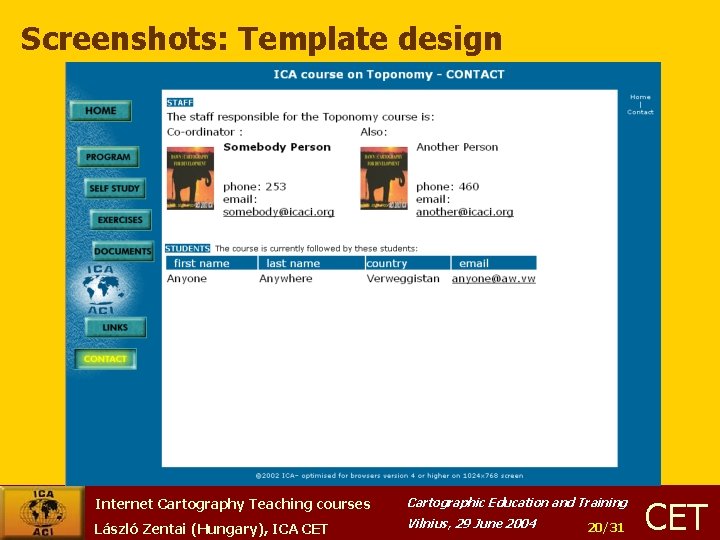Select the 'email' column header
This screenshot has height=540, width=720.
pyautogui.click(x=494, y=263)
